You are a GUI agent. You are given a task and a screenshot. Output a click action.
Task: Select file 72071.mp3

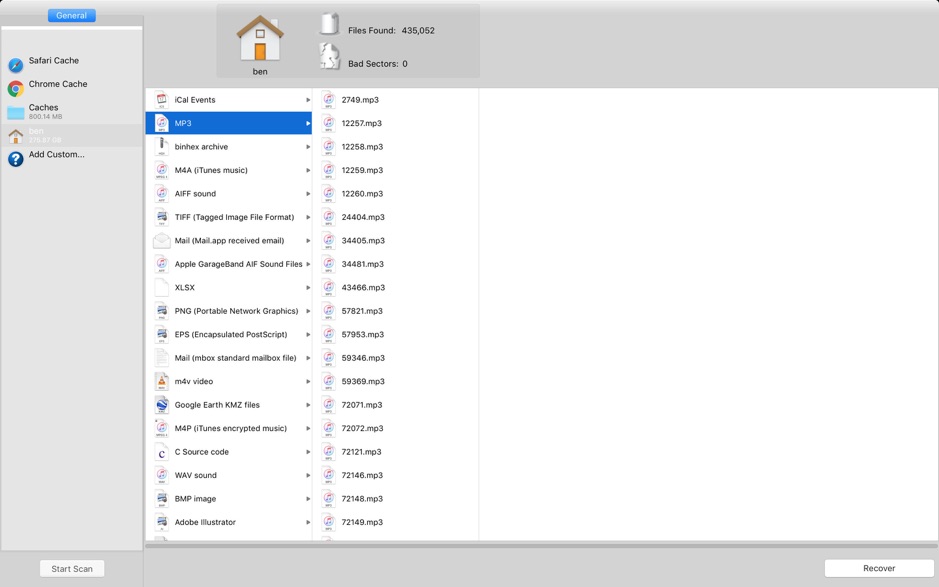tap(395, 404)
